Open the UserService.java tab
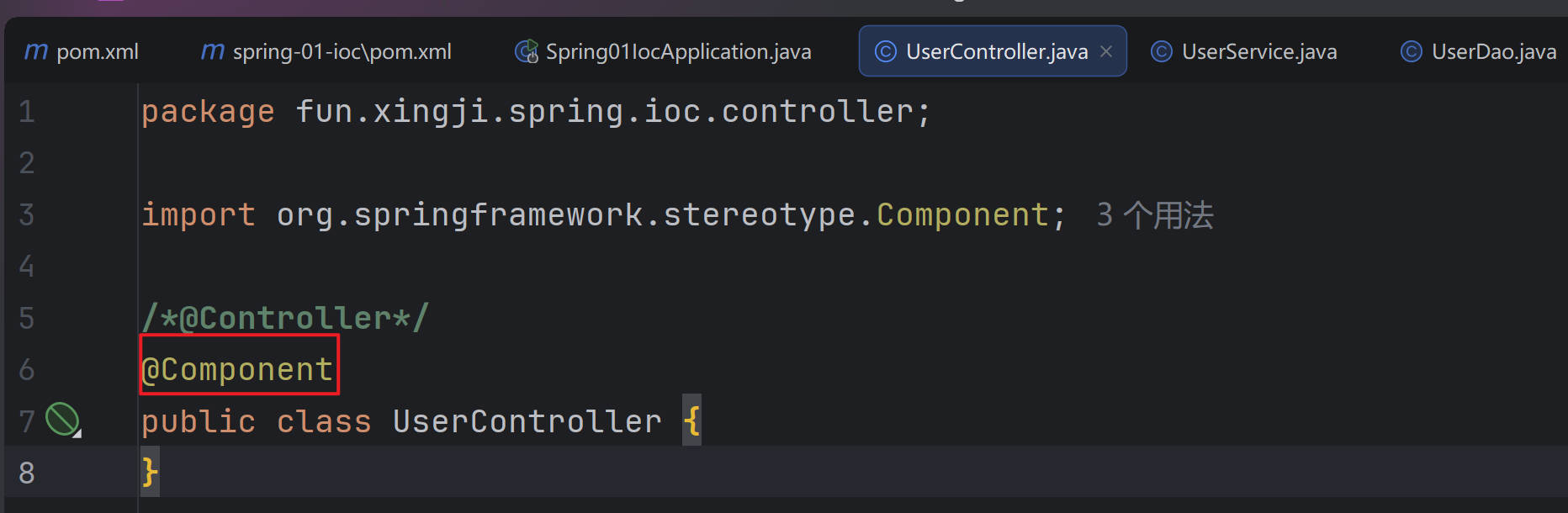 [x=1258, y=52]
